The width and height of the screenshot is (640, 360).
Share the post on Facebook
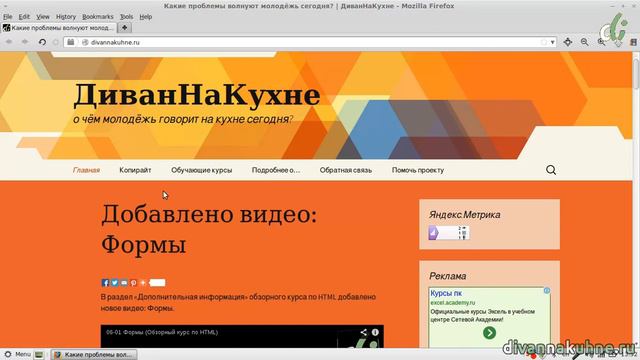click(105, 282)
